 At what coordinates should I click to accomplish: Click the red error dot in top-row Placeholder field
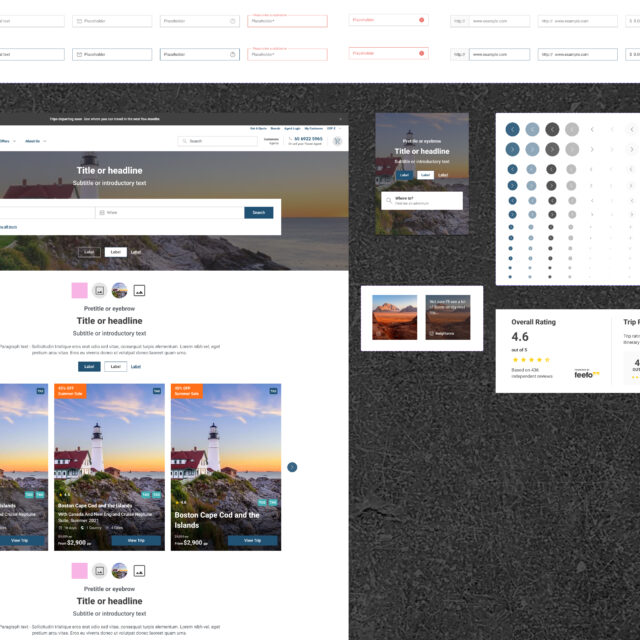[x=421, y=20]
